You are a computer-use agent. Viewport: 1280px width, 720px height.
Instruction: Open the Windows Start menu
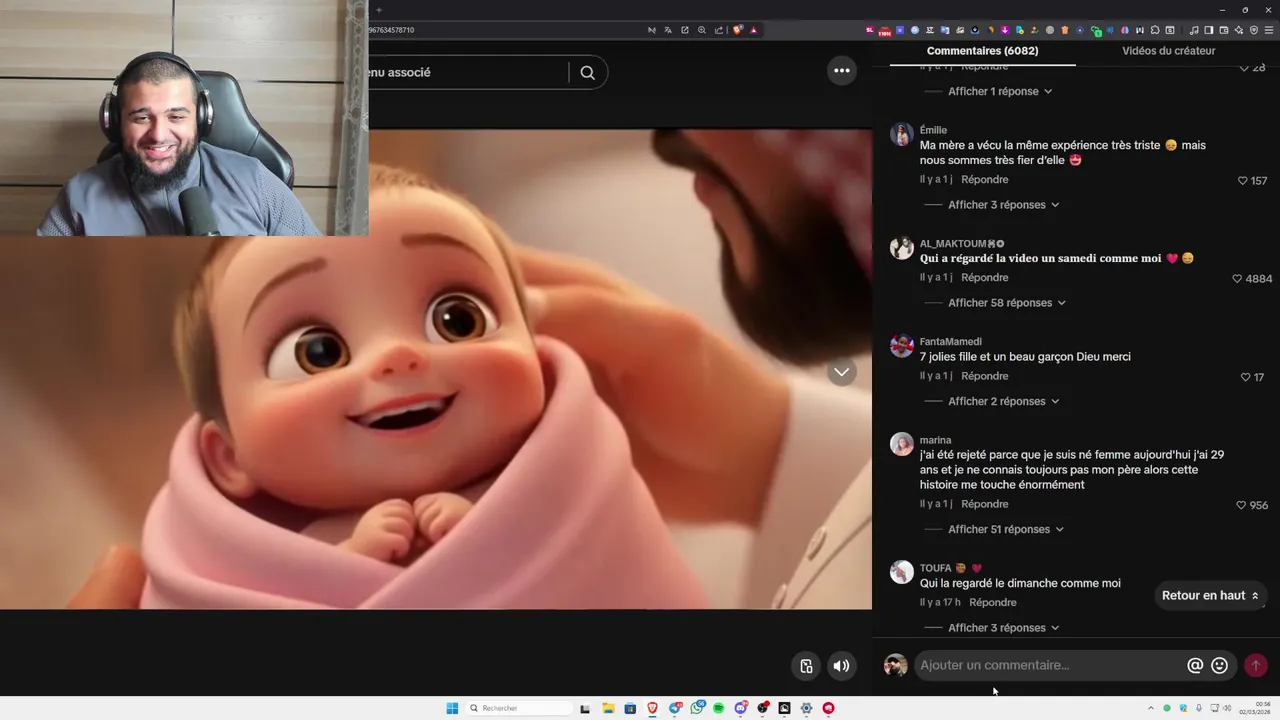coord(452,708)
